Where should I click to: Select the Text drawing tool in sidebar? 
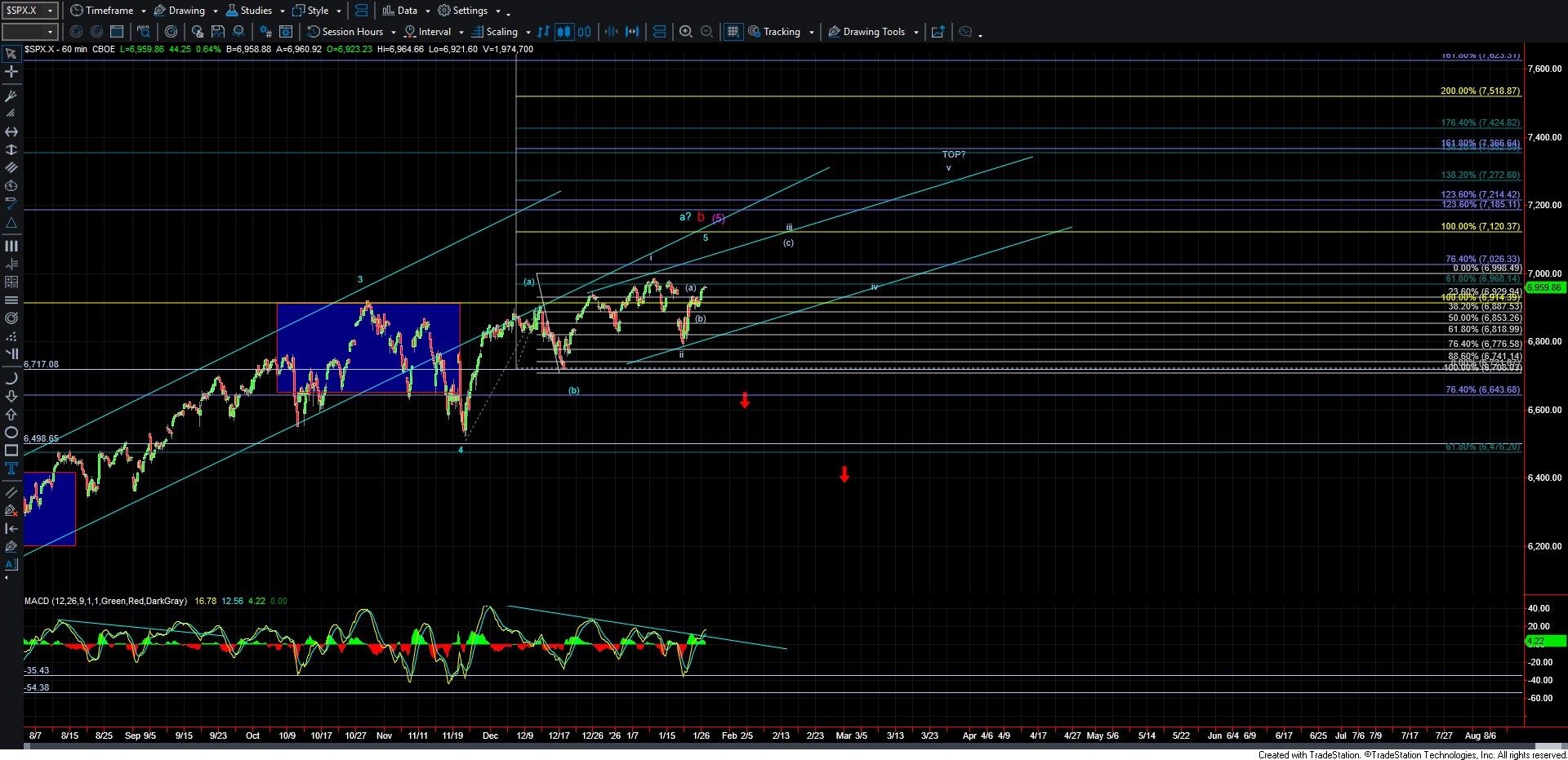11,468
